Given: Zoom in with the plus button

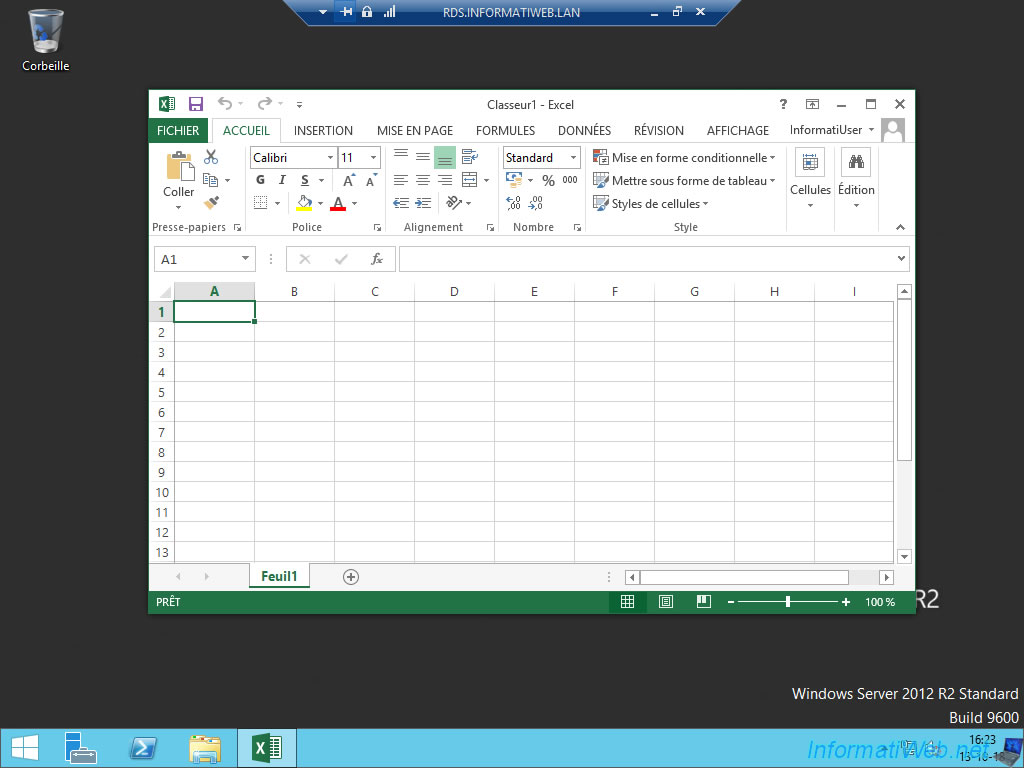Looking at the screenshot, I should point(846,602).
